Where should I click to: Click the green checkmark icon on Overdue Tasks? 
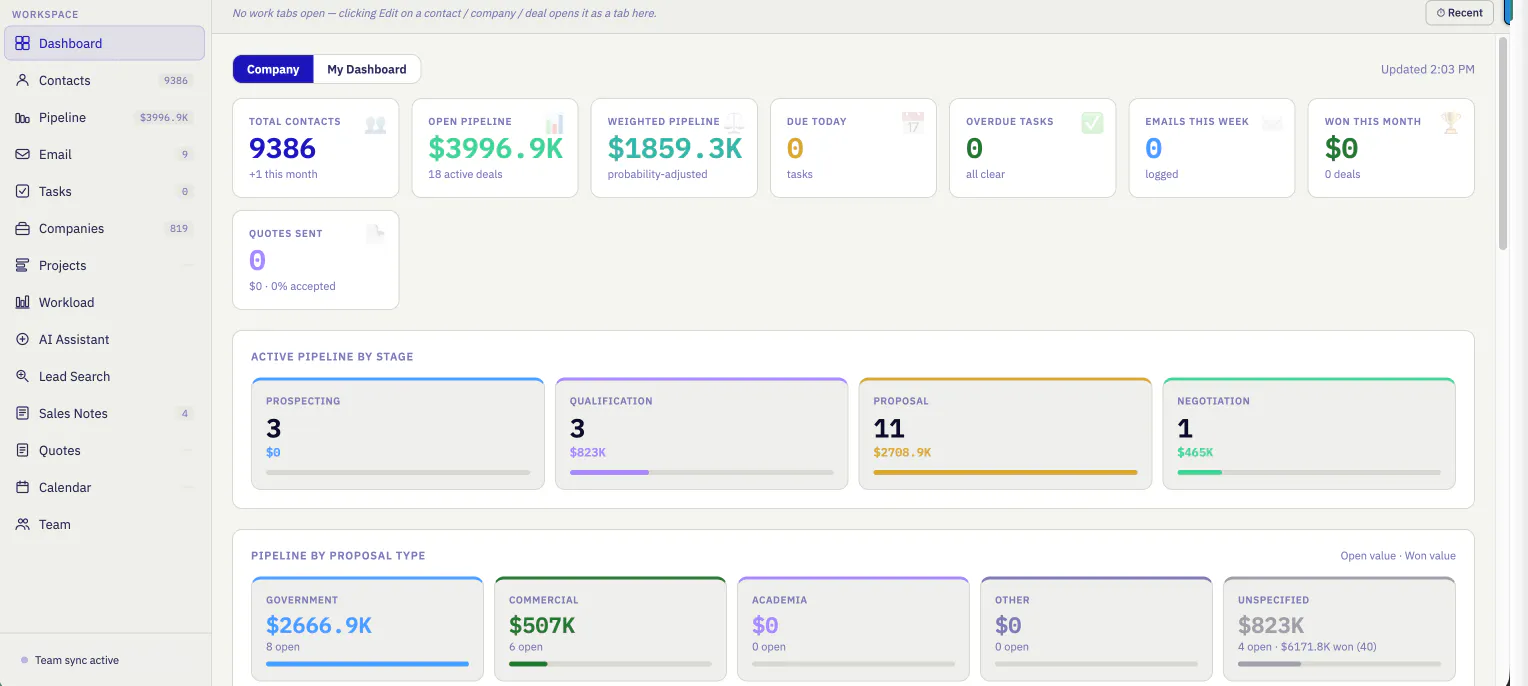(1092, 123)
